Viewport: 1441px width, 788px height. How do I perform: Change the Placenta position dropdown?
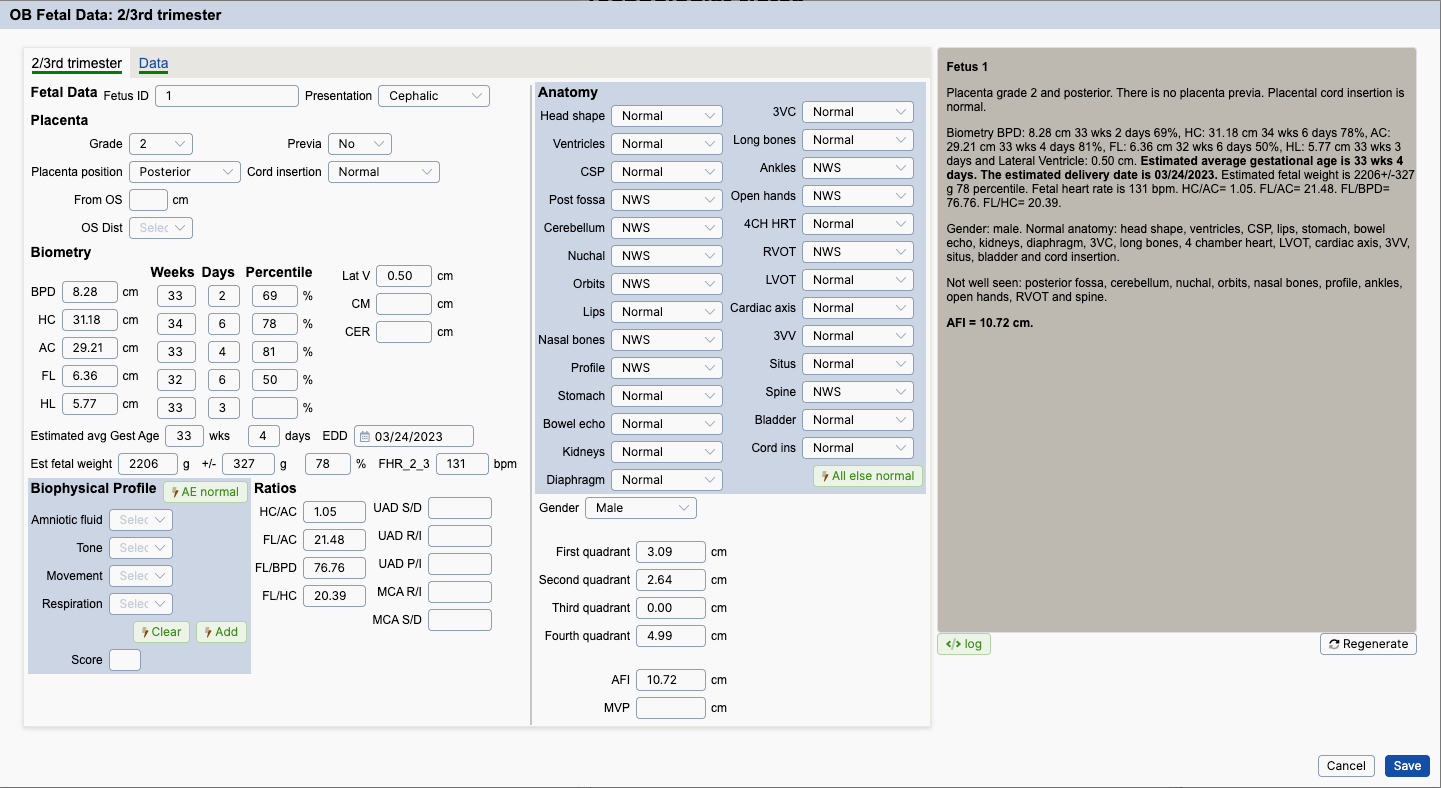[185, 172]
